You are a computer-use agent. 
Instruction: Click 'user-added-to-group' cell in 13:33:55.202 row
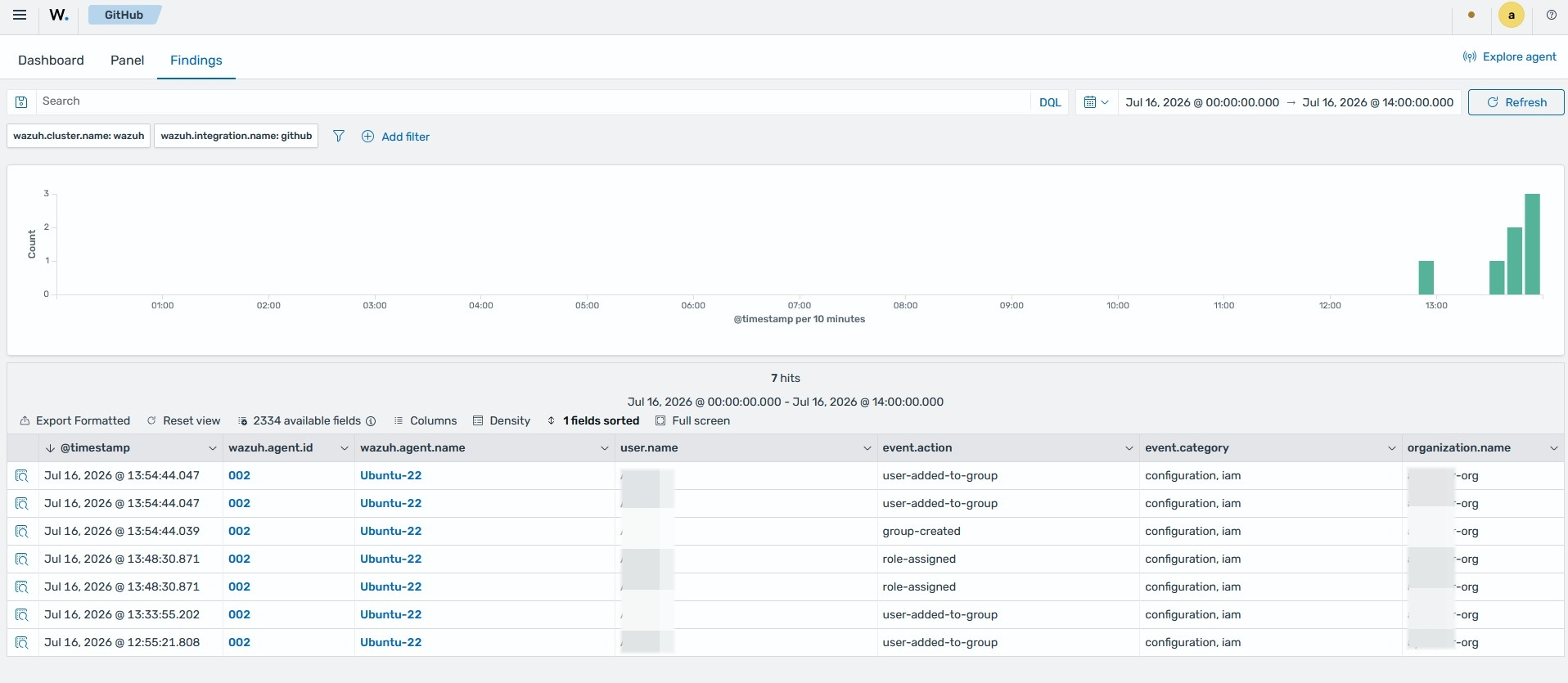pyautogui.click(x=940, y=614)
